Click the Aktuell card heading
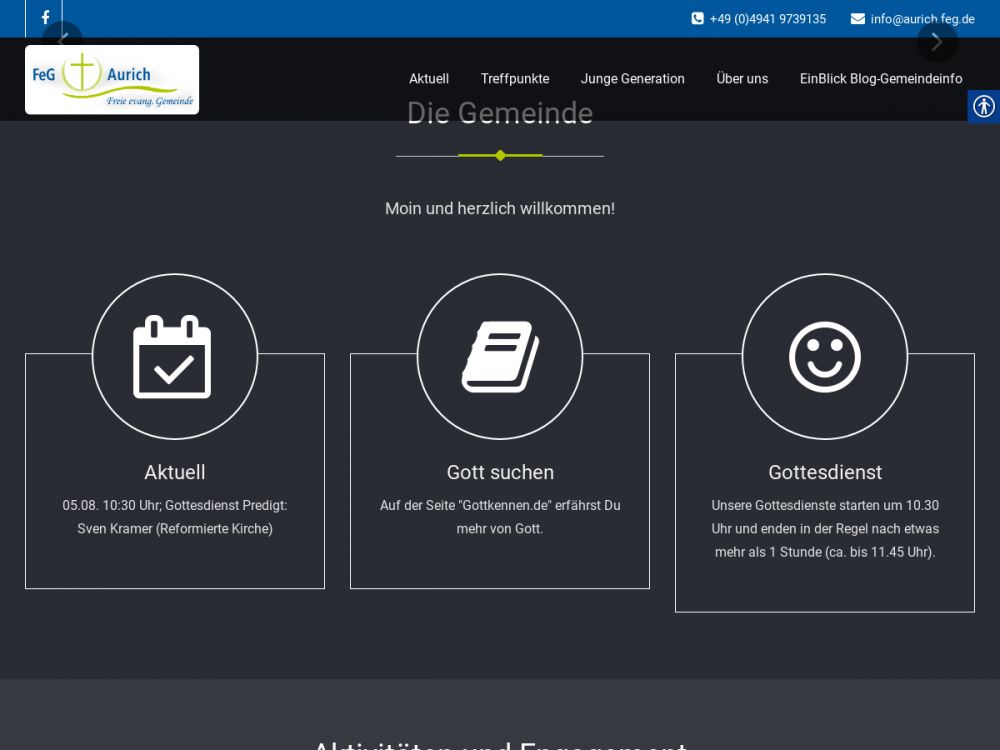Image resolution: width=1000 pixels, height=750 pixels. coord(175,472)
